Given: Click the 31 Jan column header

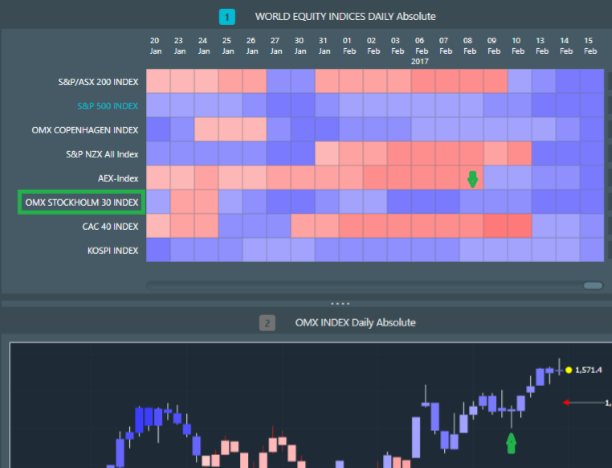Looking at the screenshot, I should 324,46.
